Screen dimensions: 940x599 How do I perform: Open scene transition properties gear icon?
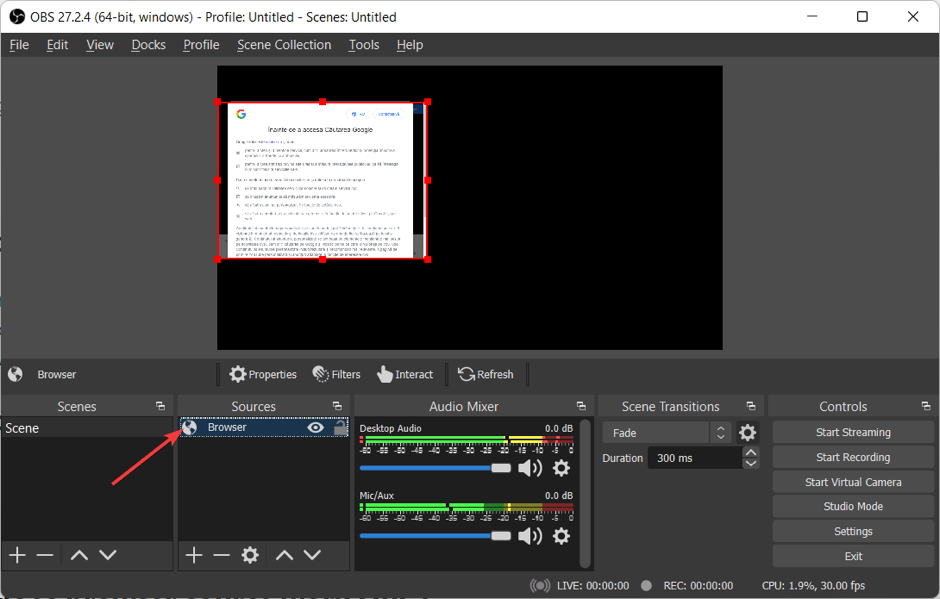click(747, 433)
